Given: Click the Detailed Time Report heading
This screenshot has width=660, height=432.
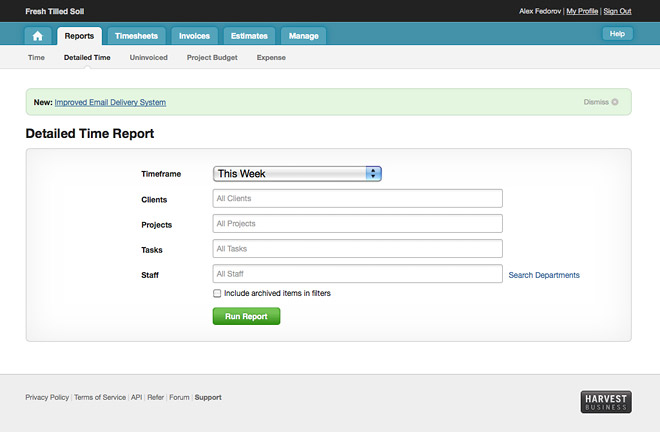Looking at the screenshot, I should pyautogui.click(x=90, y=133).
